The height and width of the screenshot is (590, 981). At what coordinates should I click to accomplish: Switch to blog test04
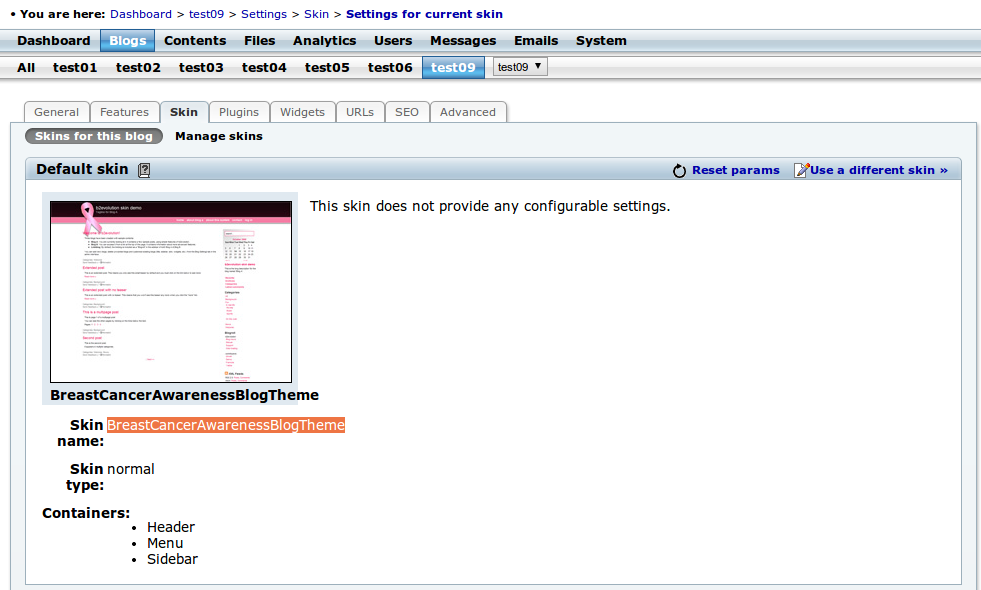click(x=264, y=68)
